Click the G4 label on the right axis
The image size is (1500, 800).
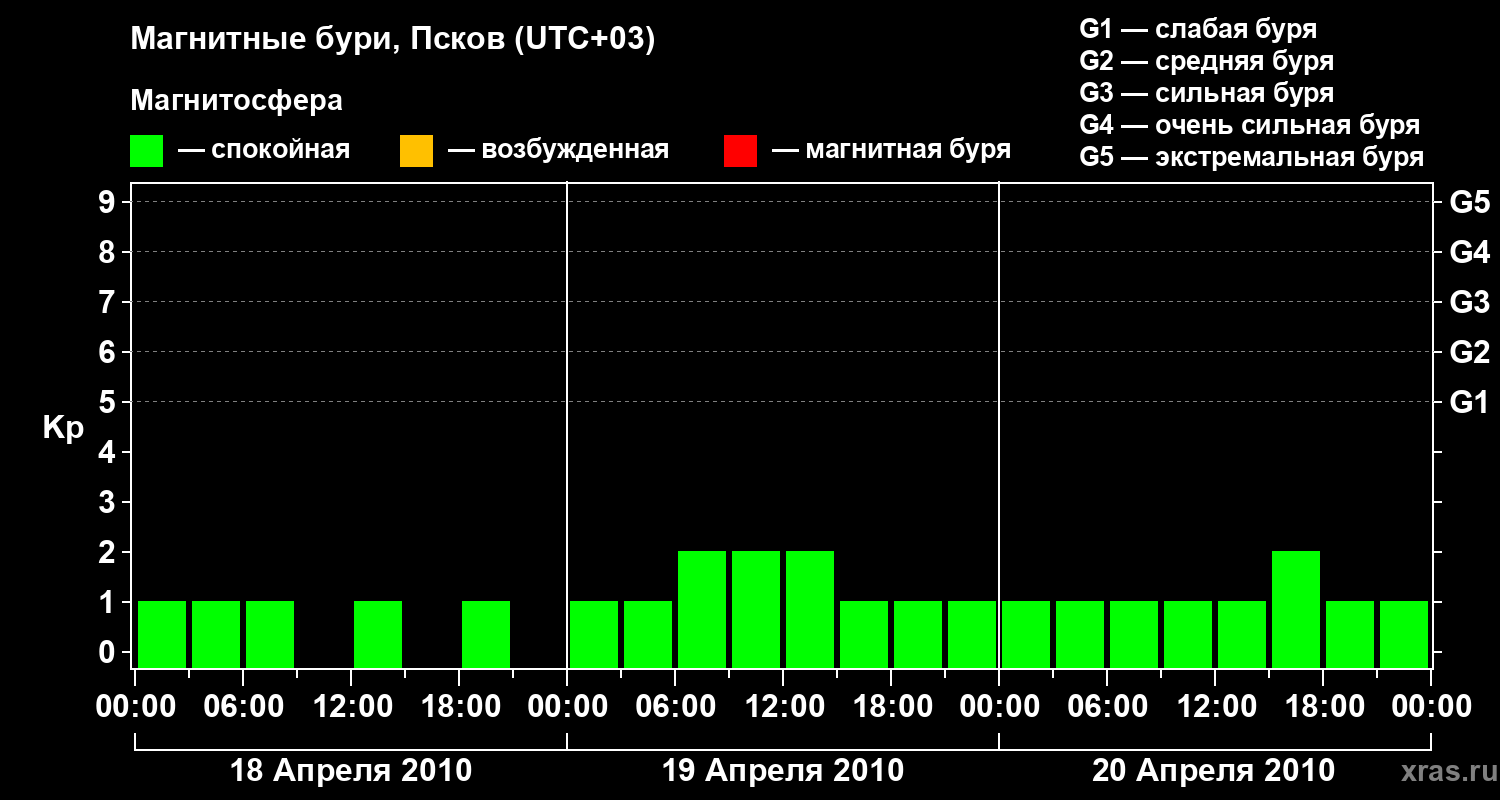[1469, 252]
